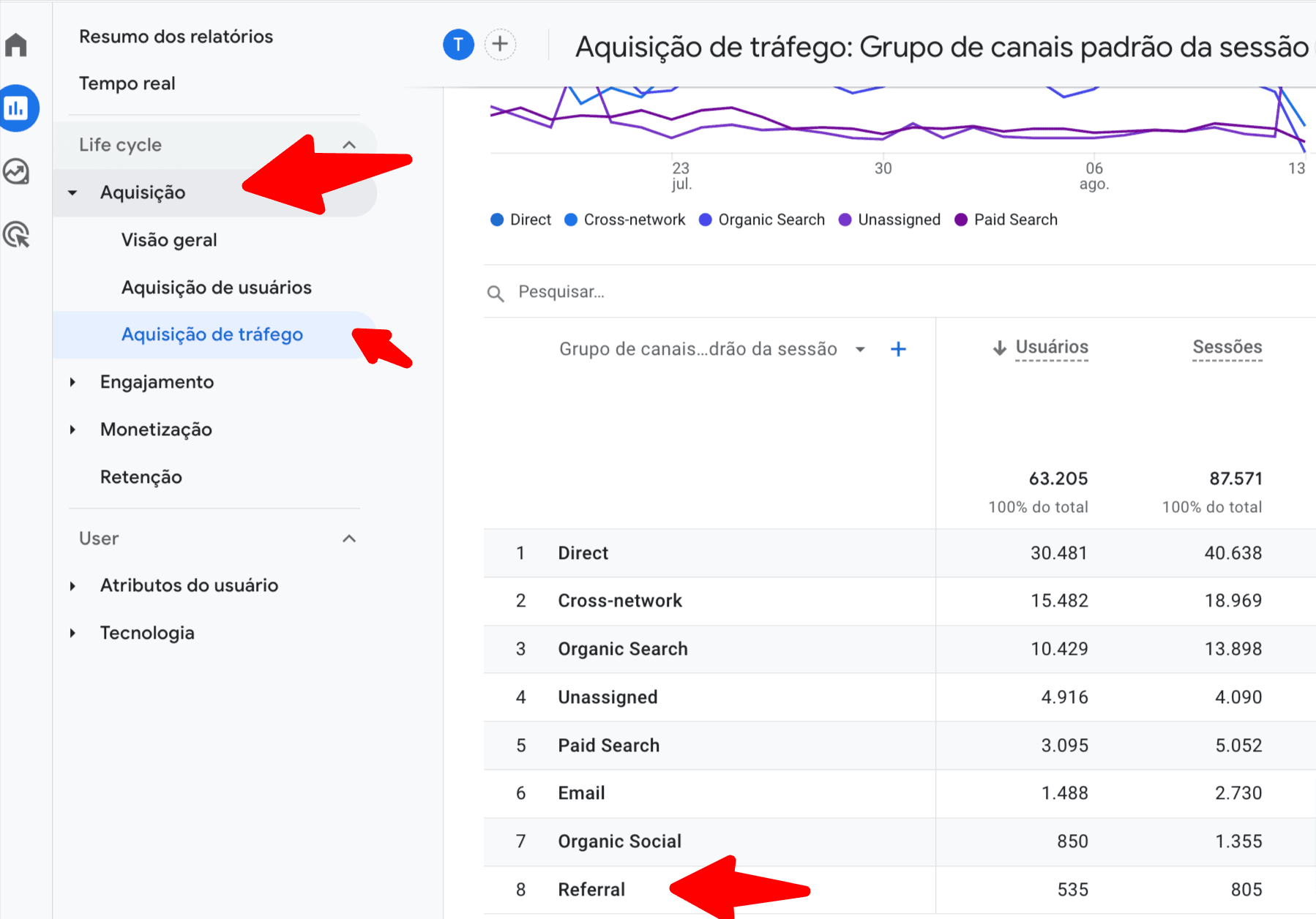
Task: Click the T comparison avatar icon
Action: pyautogui.click(x=458, y=44)
